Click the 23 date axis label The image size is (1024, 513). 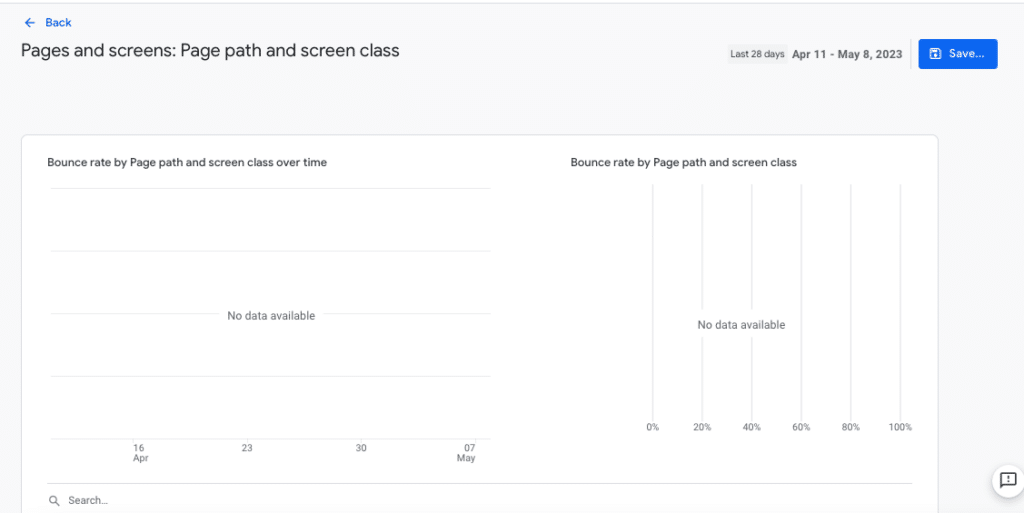247,448
